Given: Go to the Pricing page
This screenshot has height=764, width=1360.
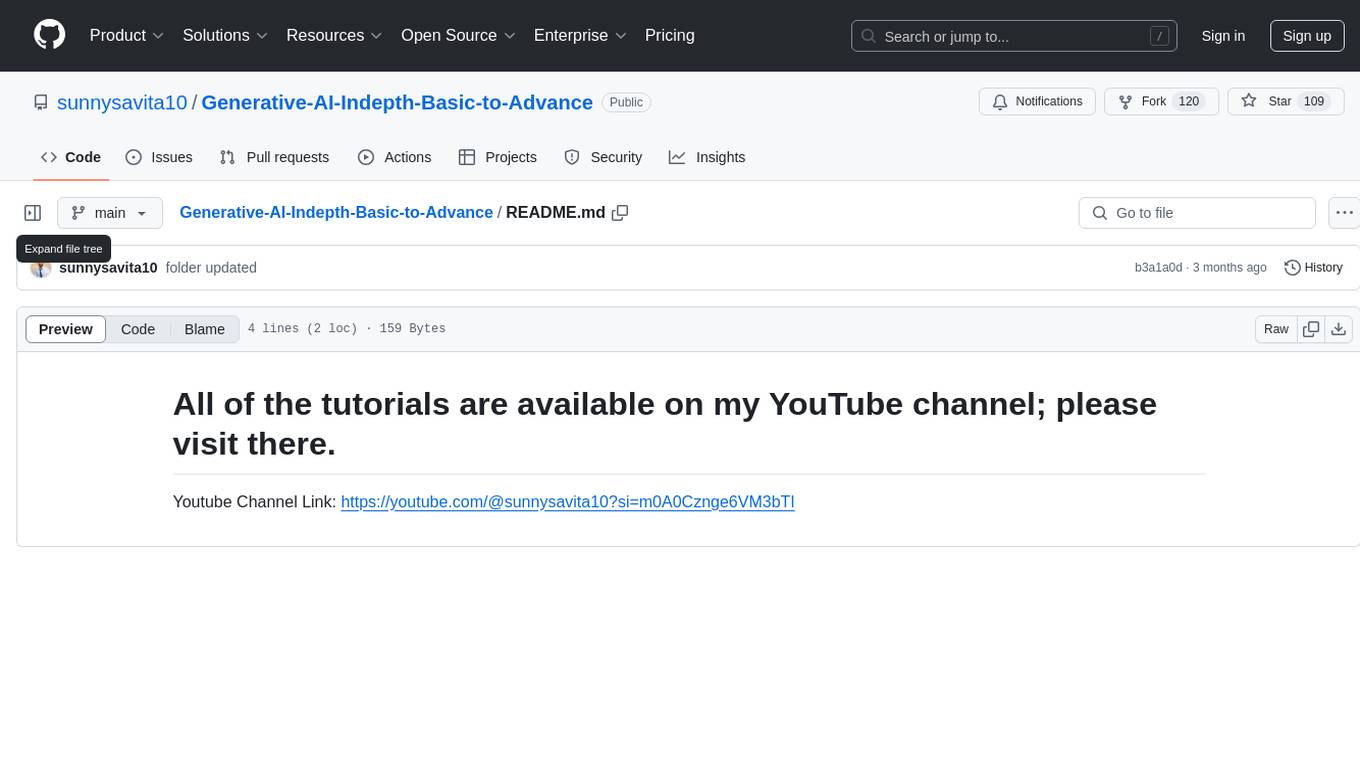Looking at the screenshot, I should coord(670,35).
